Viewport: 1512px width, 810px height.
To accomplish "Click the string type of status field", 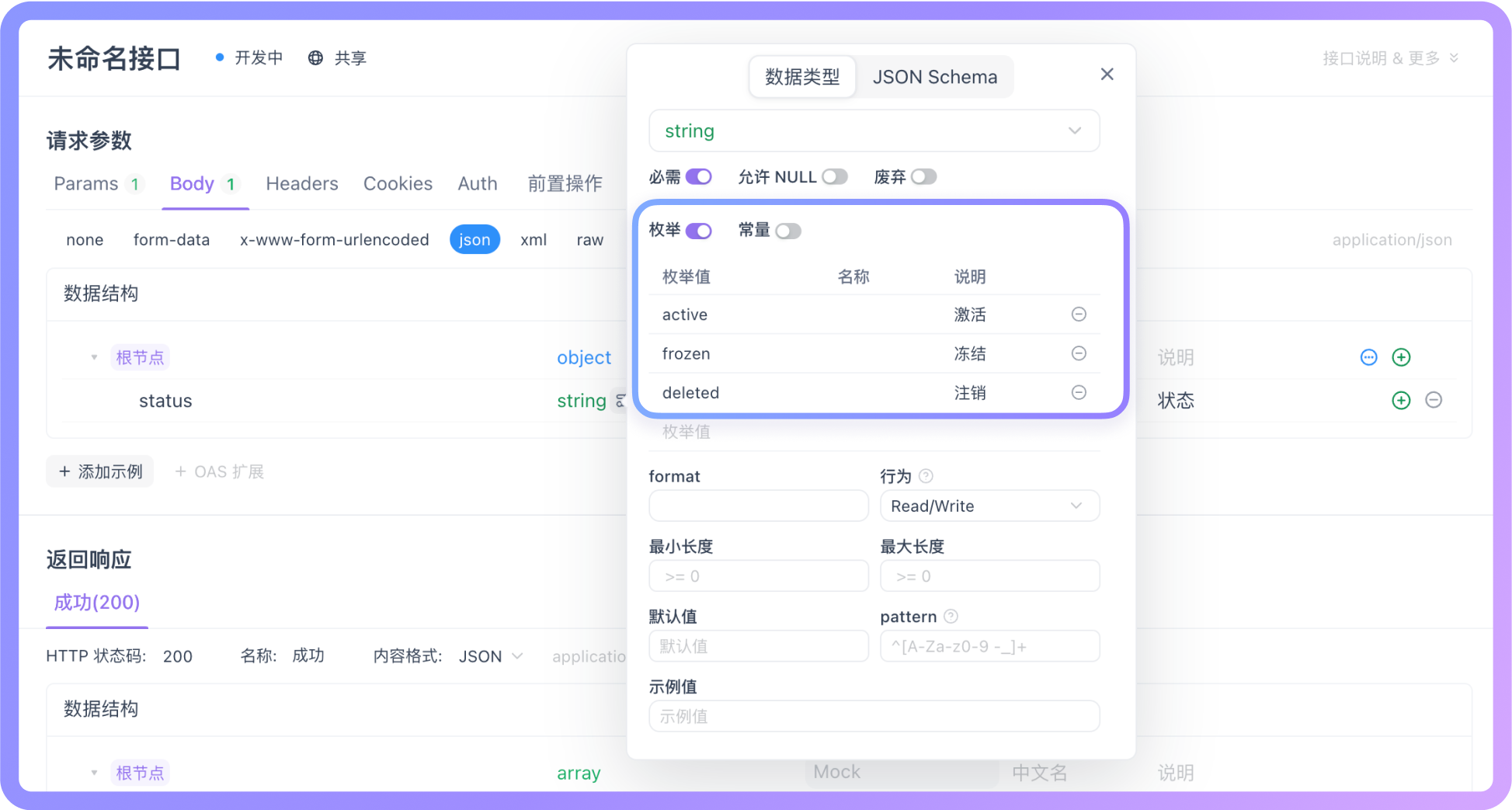I will point(582,401).
